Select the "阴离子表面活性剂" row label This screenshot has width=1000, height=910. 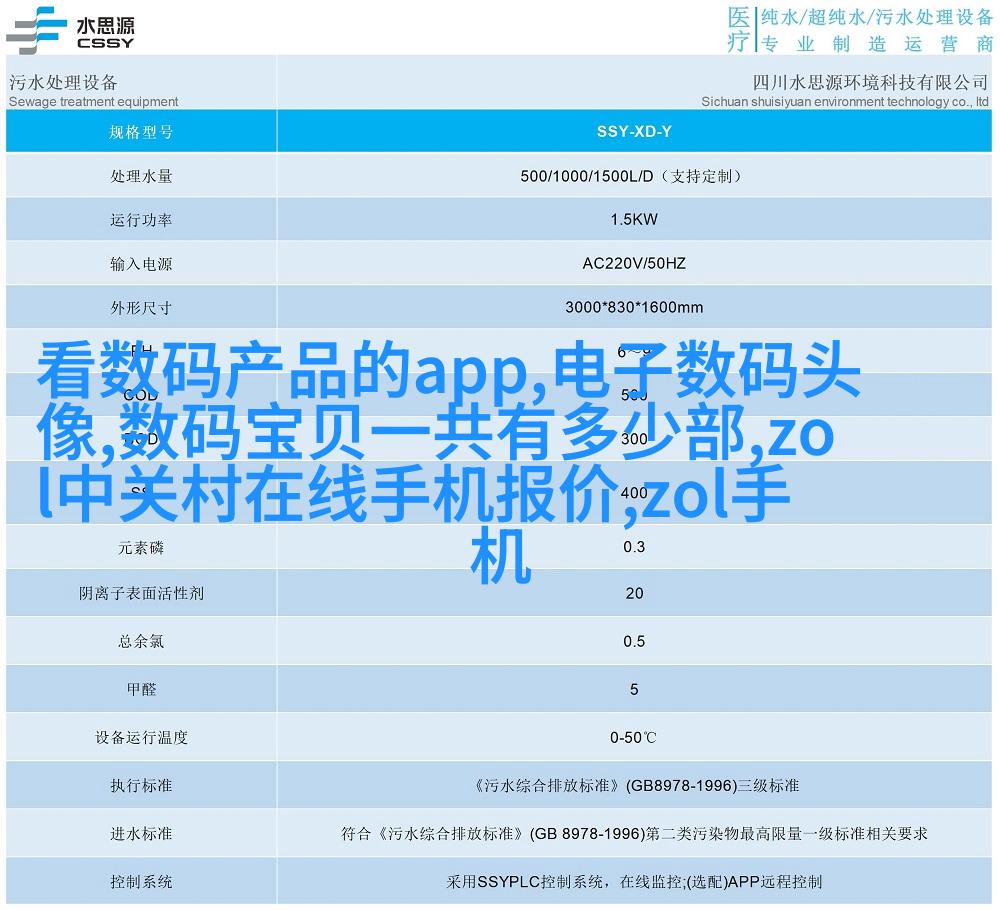pos(141,594)
